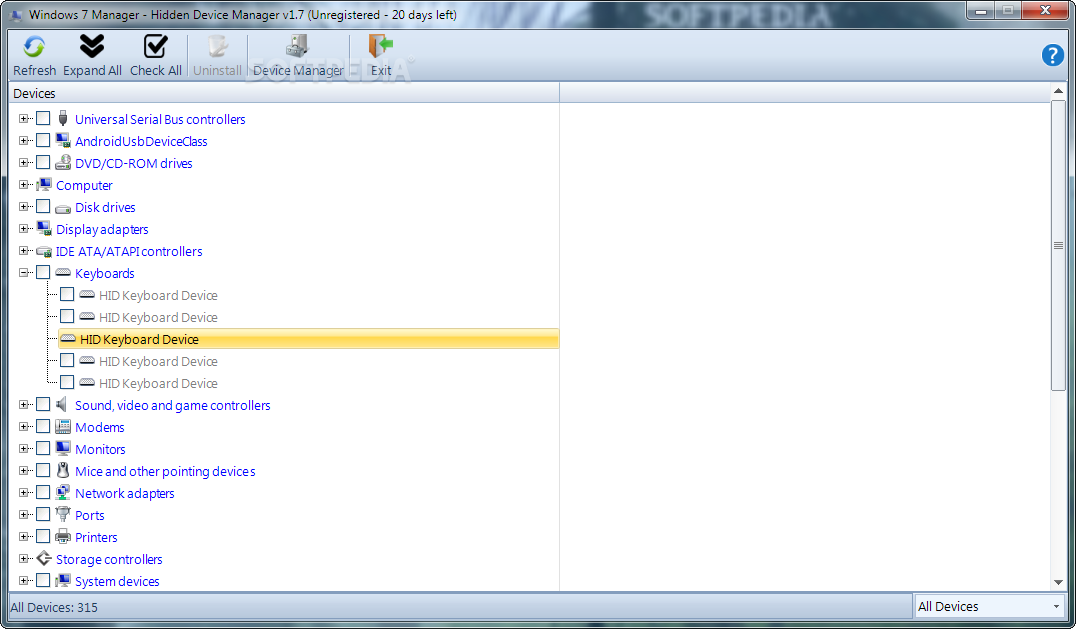This screenshot has width=1076, height=629.
Task: Expand the Sound, video and game controllers node
Action: coord(23,405)
